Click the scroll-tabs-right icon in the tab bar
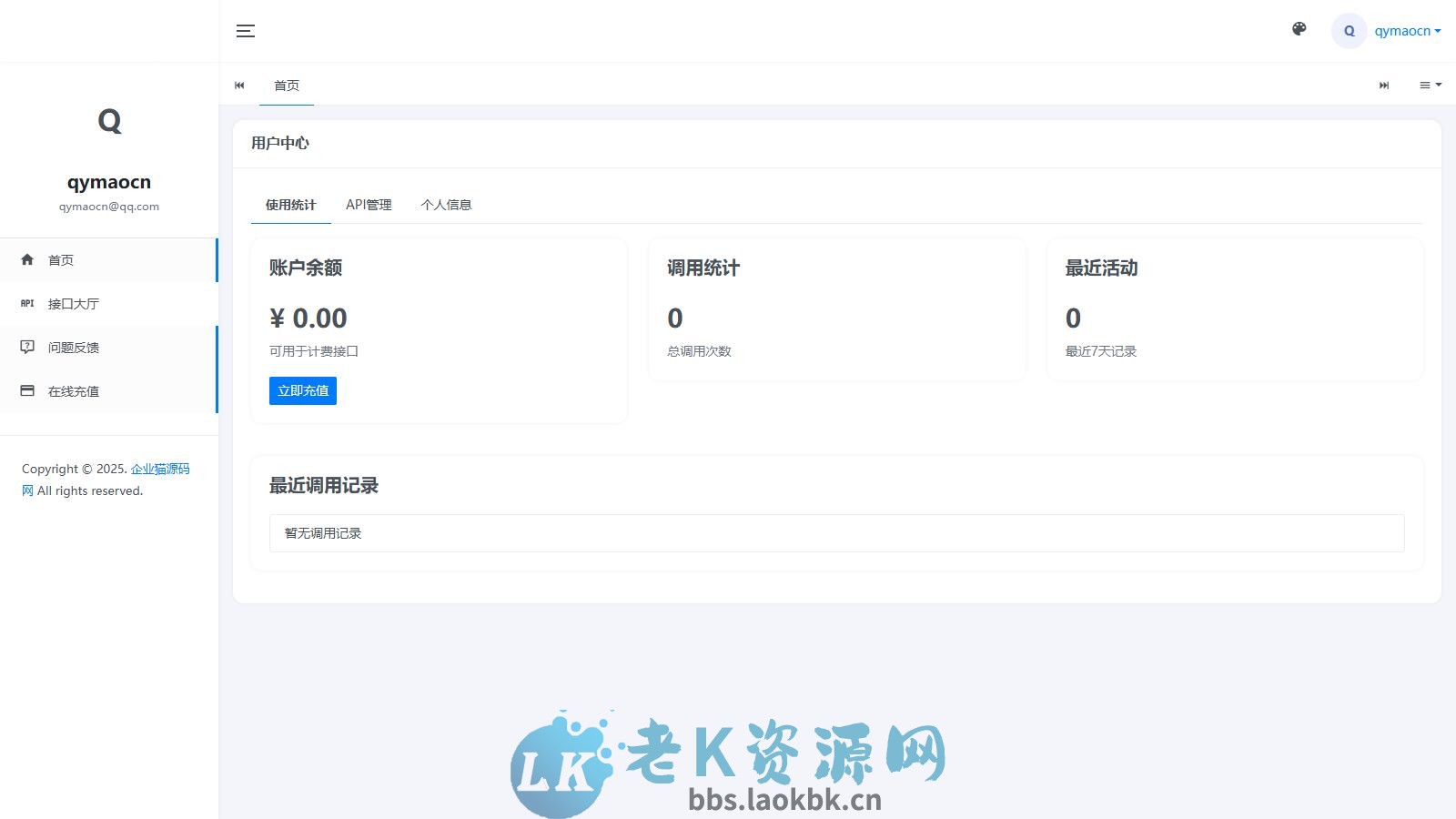This screenshot has height=819, width=1456. point(1384,85)
